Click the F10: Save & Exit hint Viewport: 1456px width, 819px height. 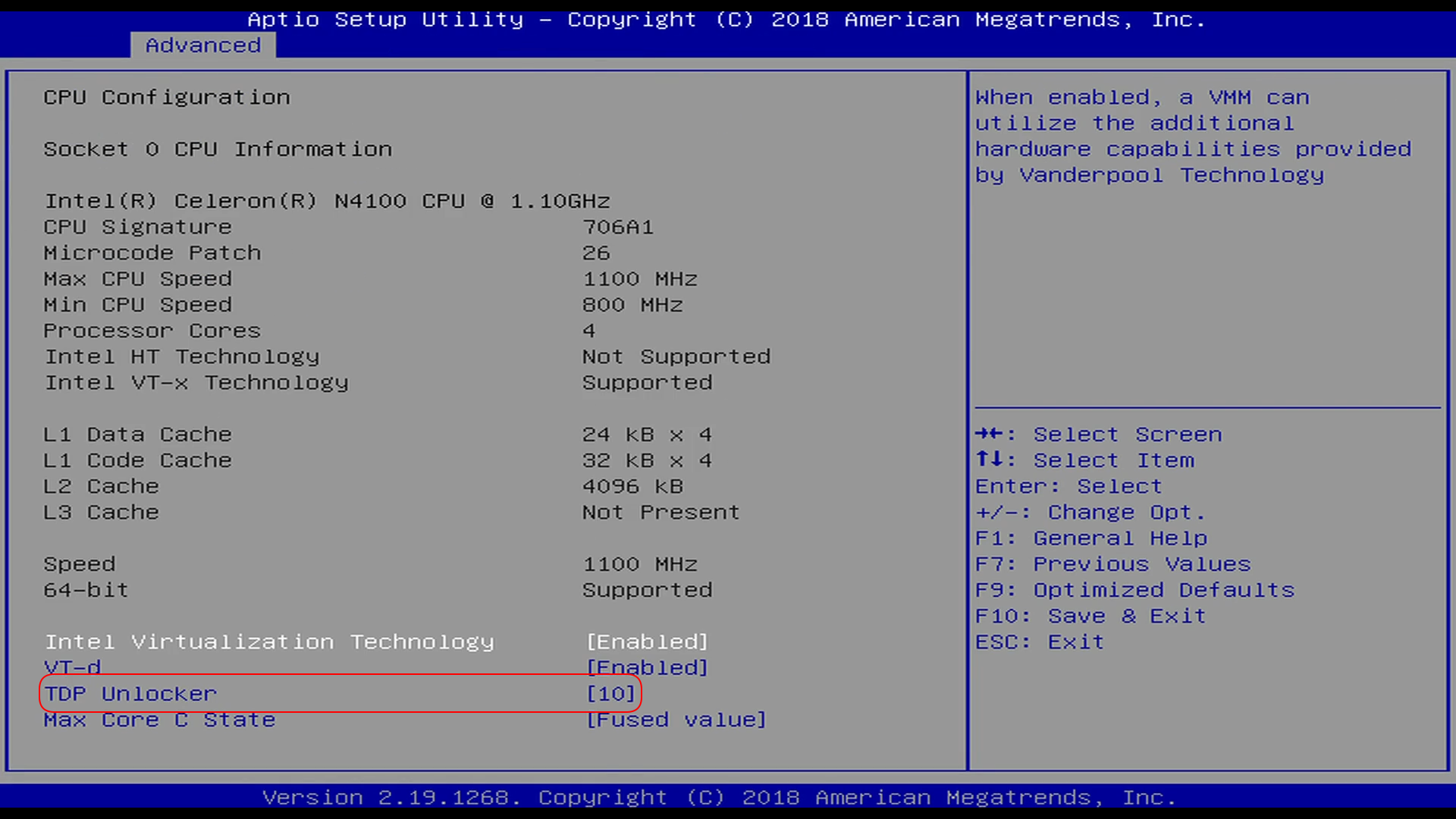(1090, 616)
